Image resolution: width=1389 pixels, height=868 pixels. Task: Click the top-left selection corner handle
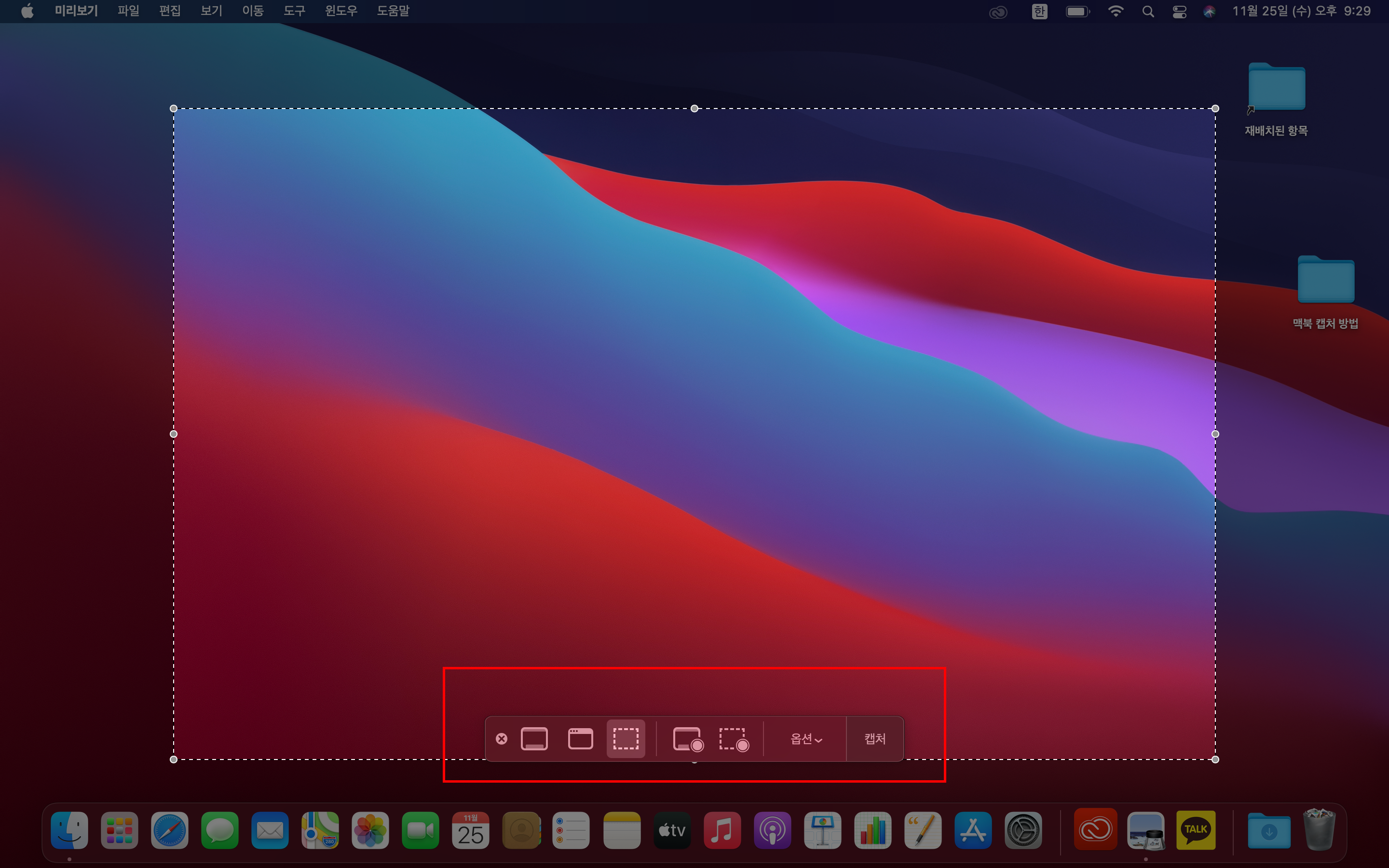[174, 108]
